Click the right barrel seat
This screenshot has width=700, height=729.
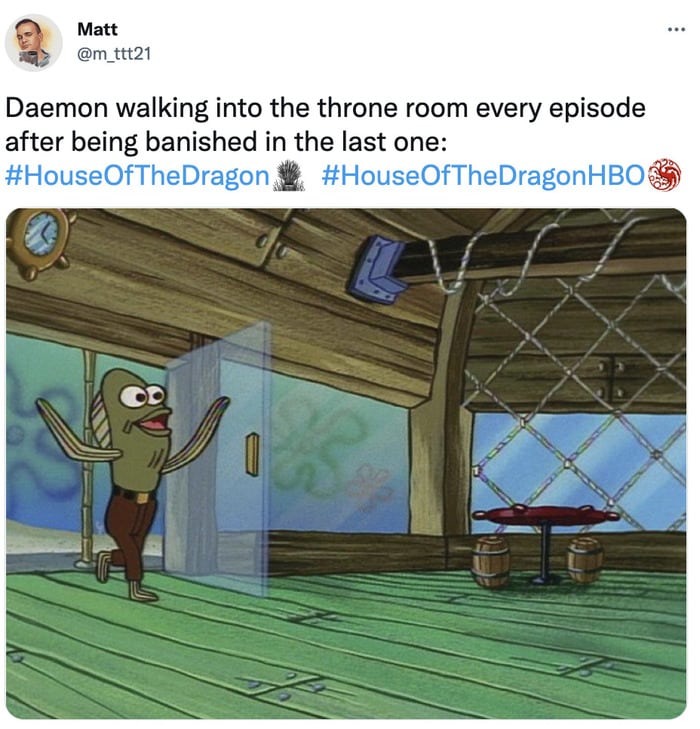[x=585, y=559]
